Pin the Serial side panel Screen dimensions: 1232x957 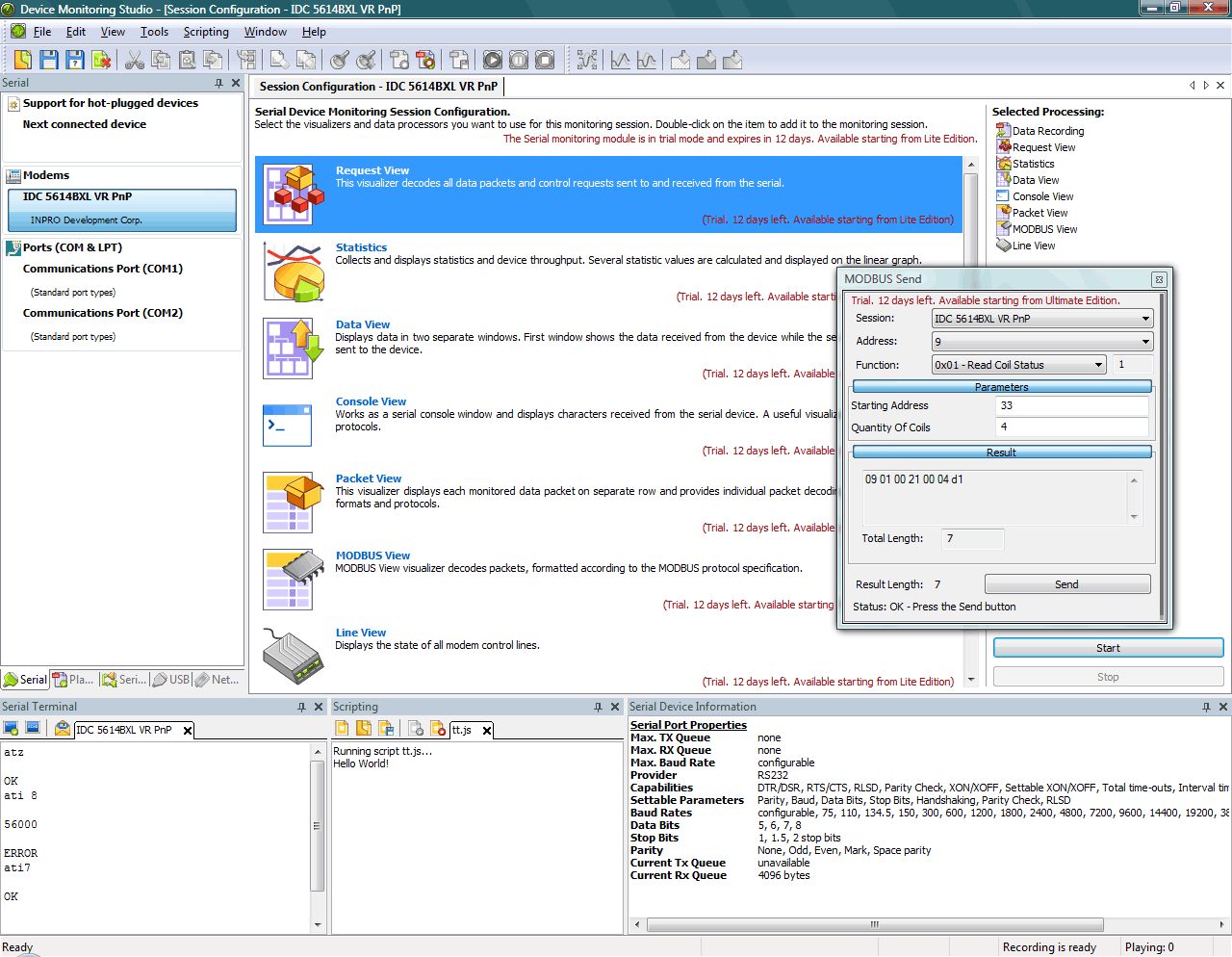(218, 83)
